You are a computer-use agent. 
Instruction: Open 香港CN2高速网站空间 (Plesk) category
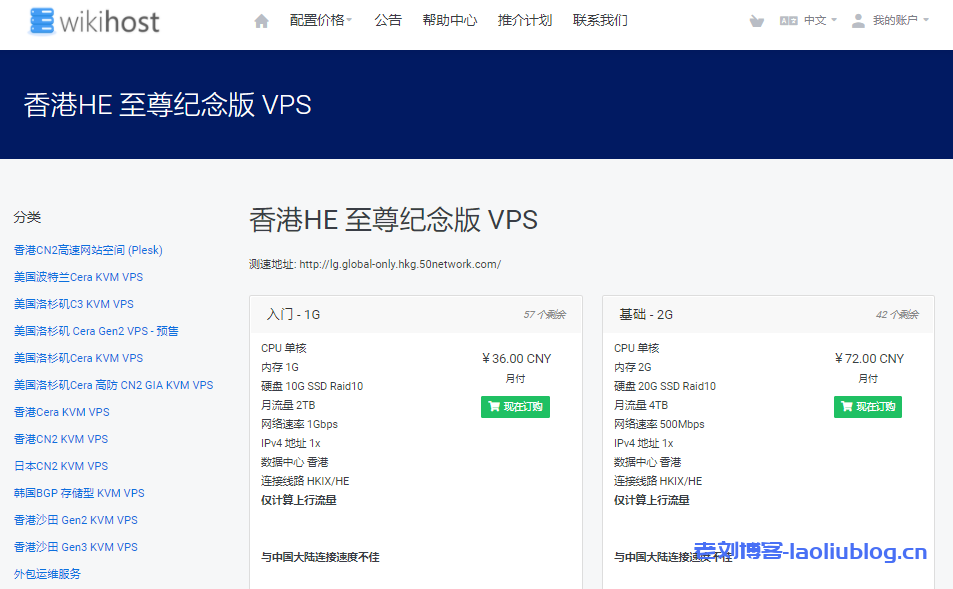(x=88, y=250)
